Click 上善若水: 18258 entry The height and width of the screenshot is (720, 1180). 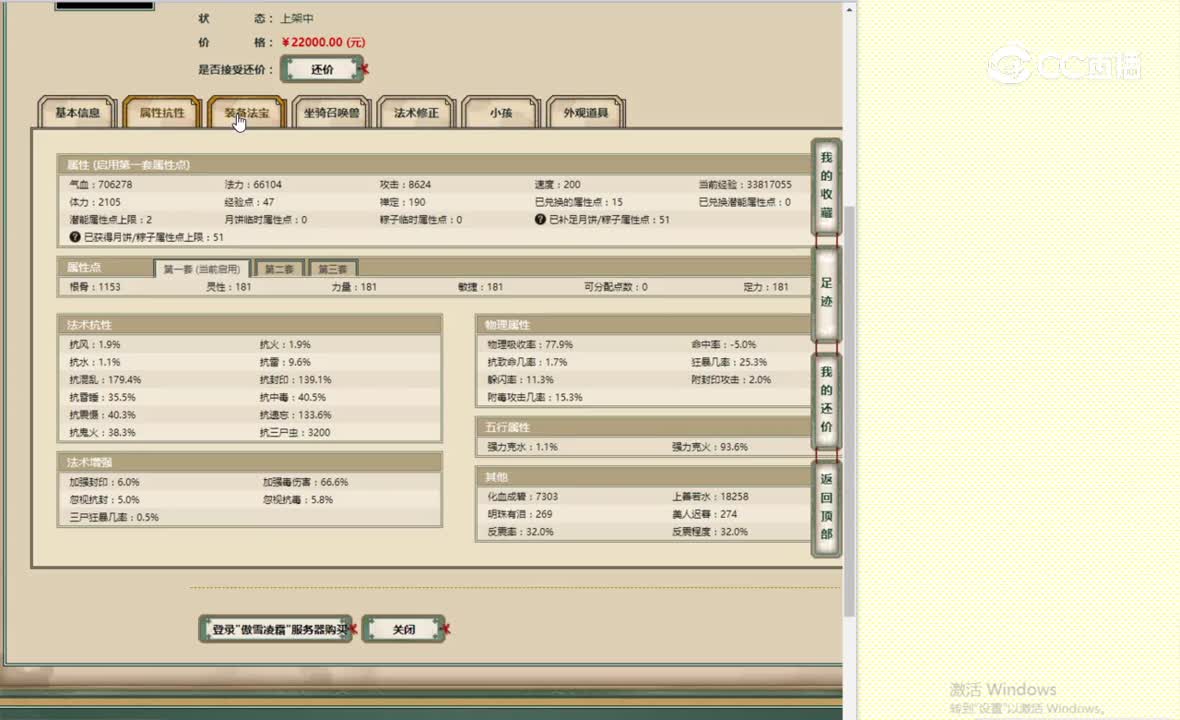[x=710, y=497]
